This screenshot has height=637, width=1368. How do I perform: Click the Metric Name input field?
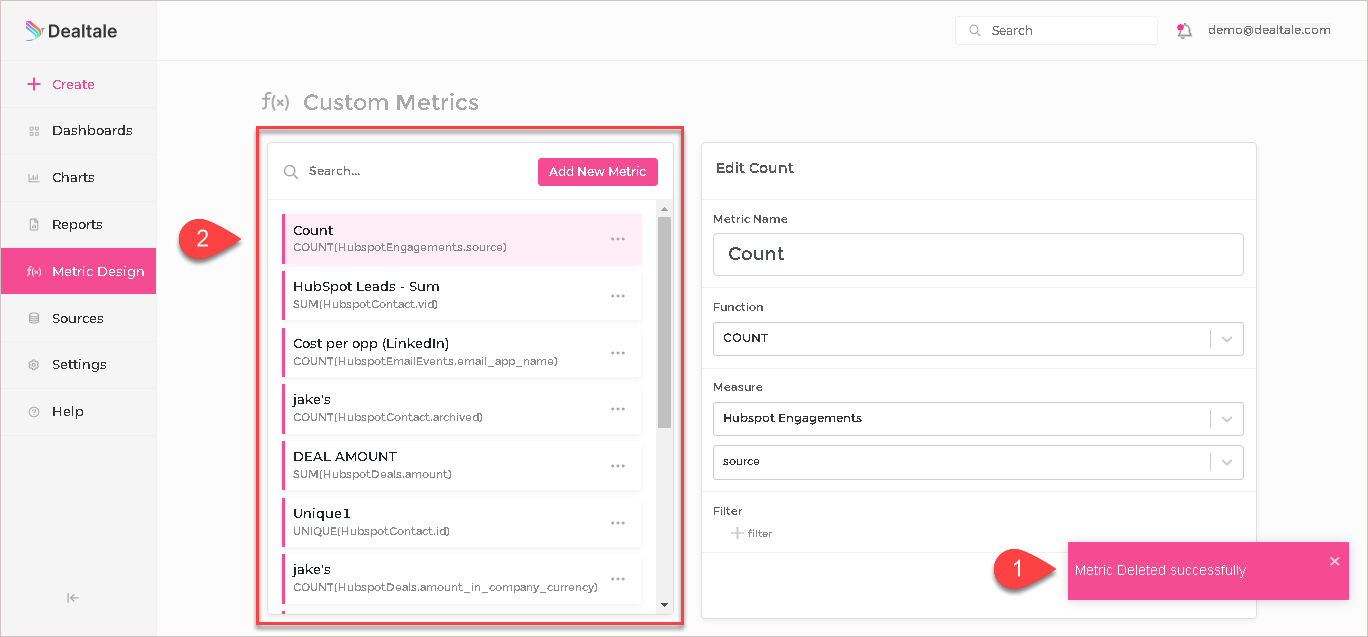point(978,254)
